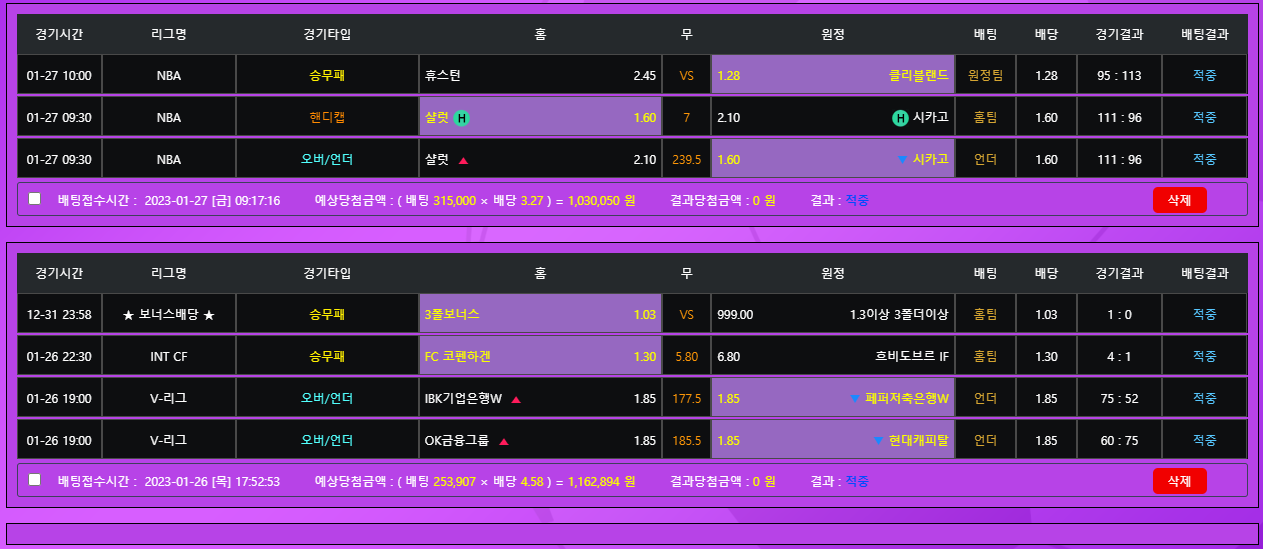1263x549 pixels.
Task: Click the blue down arrow beside 시카고
Action: click(902, 160)
